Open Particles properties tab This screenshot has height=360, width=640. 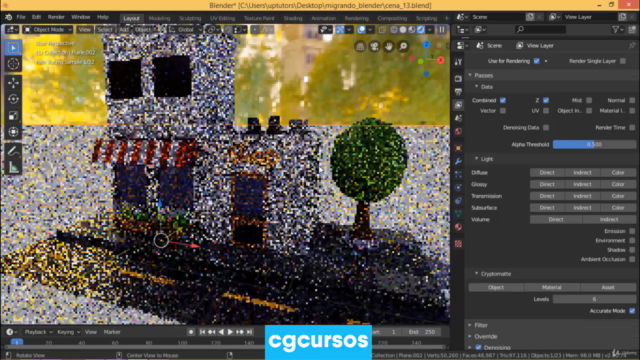point(458,175)
